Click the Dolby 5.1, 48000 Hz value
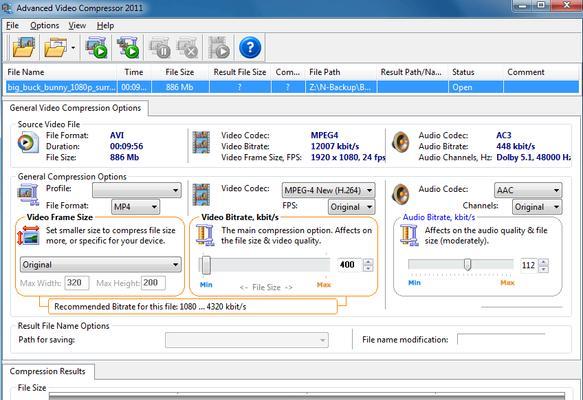Screen dimensions: 583x400 534,158
